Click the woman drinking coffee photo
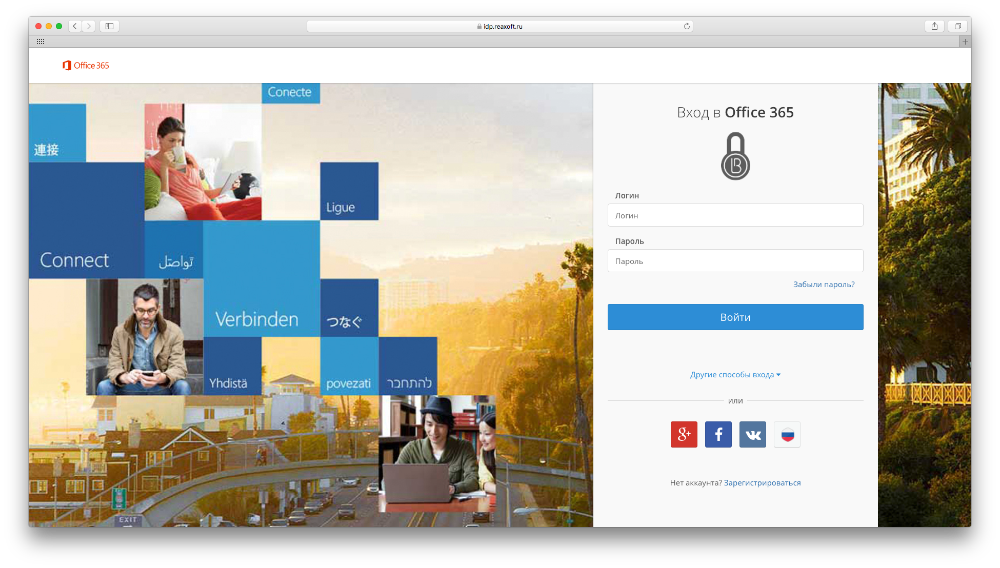Viewport: 1000px width, 568px height. coord(203,162)
